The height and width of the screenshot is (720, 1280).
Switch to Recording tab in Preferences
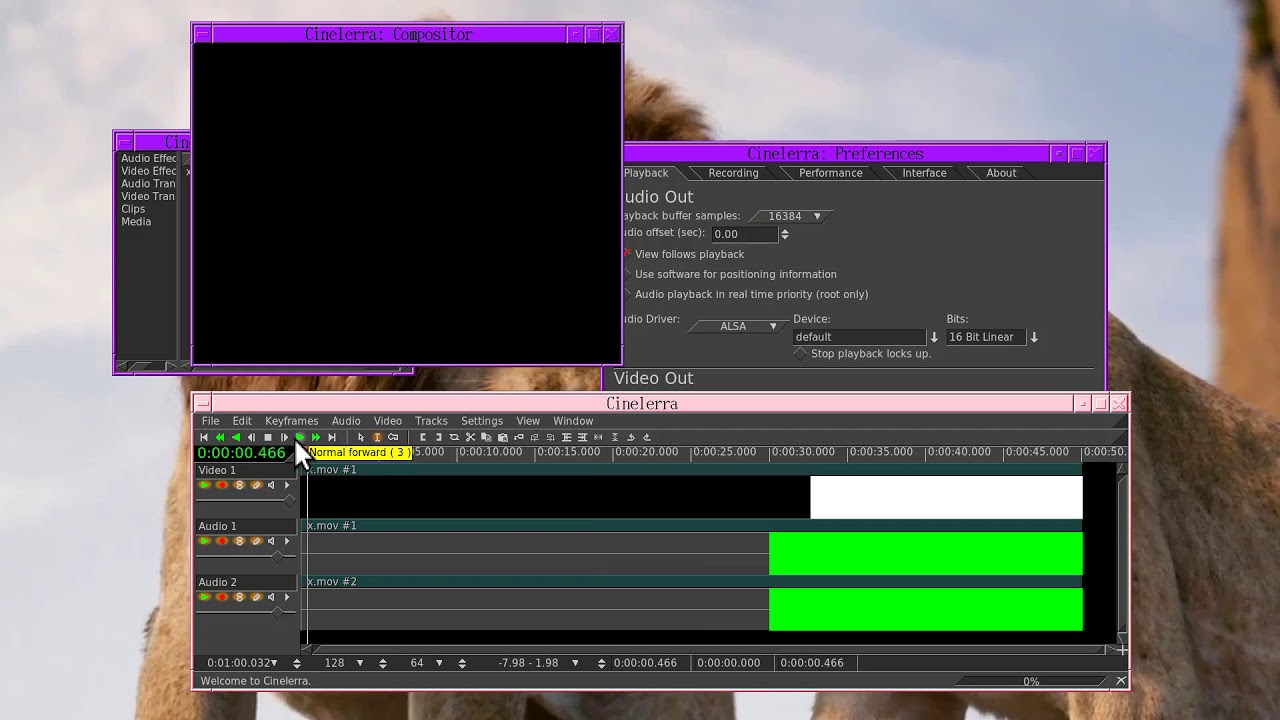tap(733, 173)
